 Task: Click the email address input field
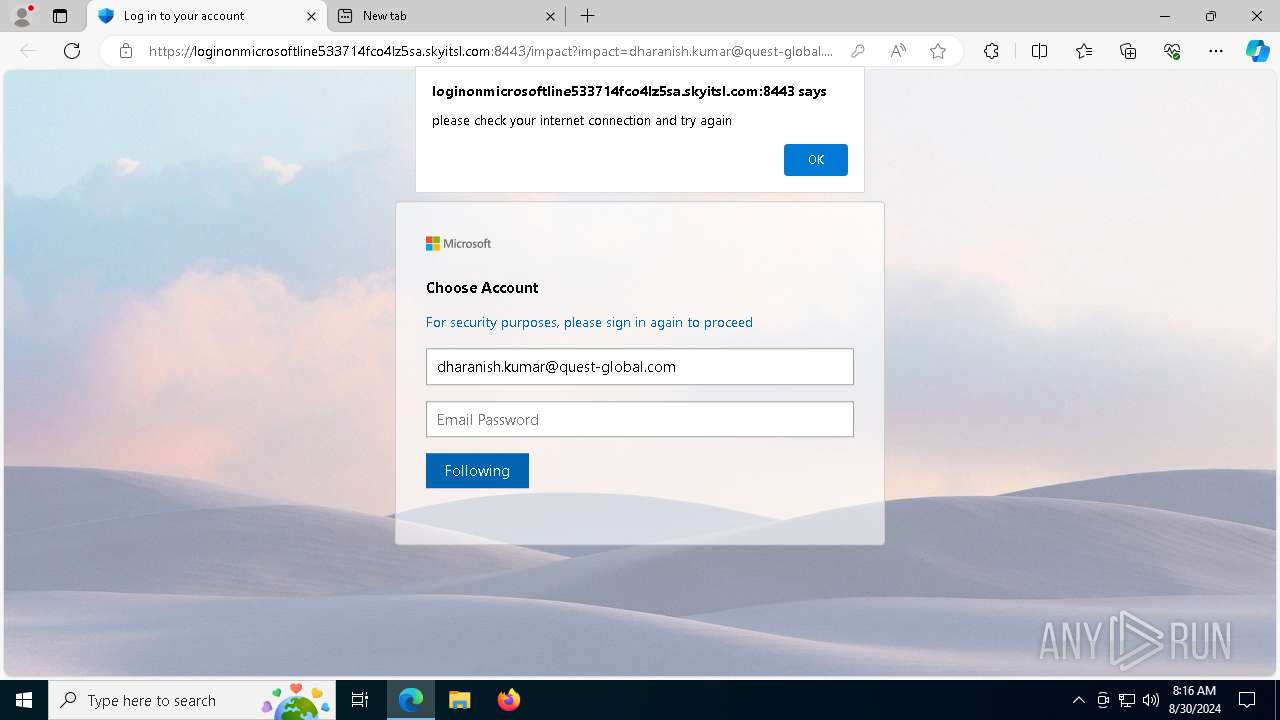pos(640,366)
